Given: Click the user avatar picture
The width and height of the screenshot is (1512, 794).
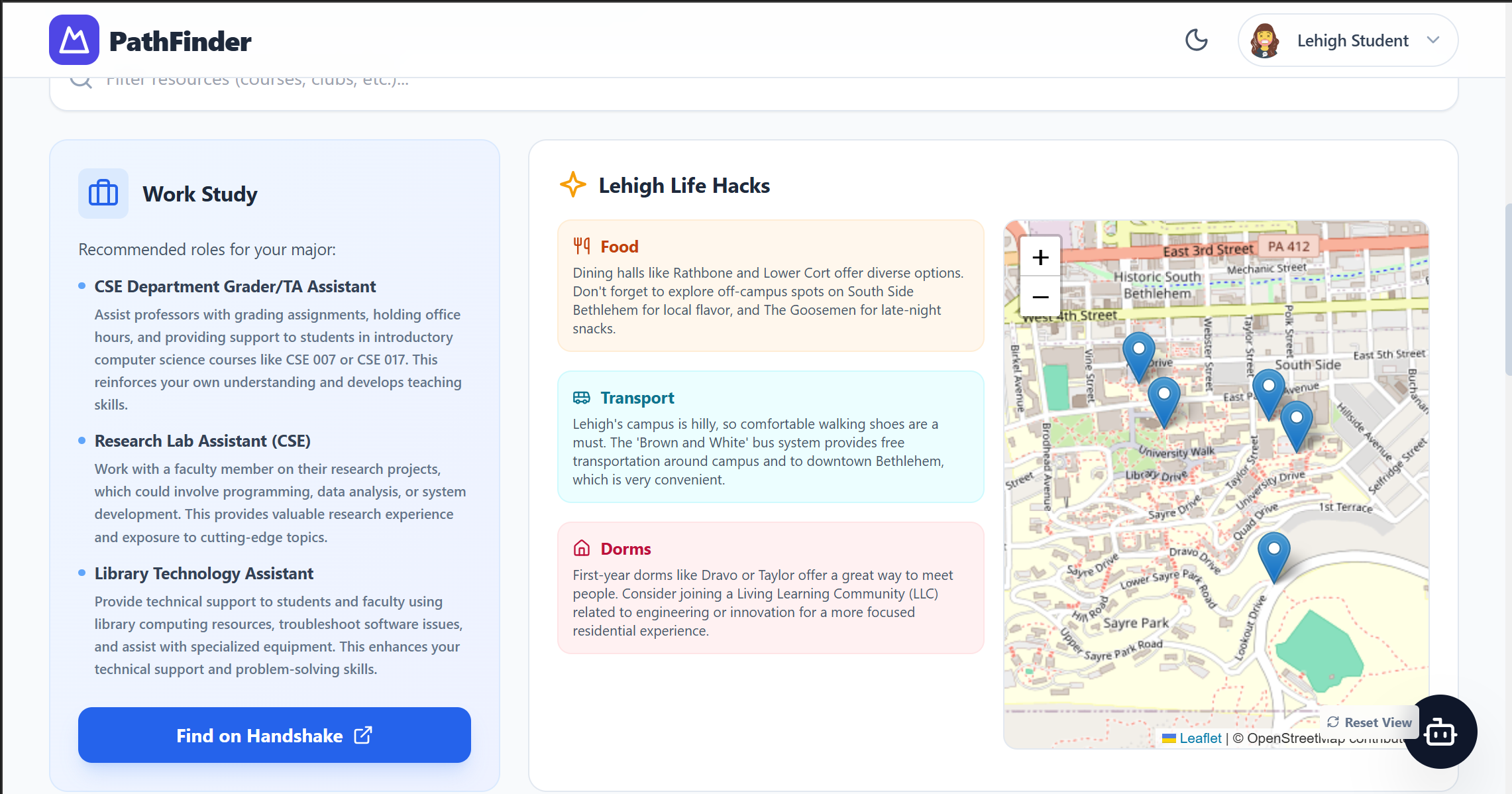Looking at the screenshot, I should [x=1264, y=40].
